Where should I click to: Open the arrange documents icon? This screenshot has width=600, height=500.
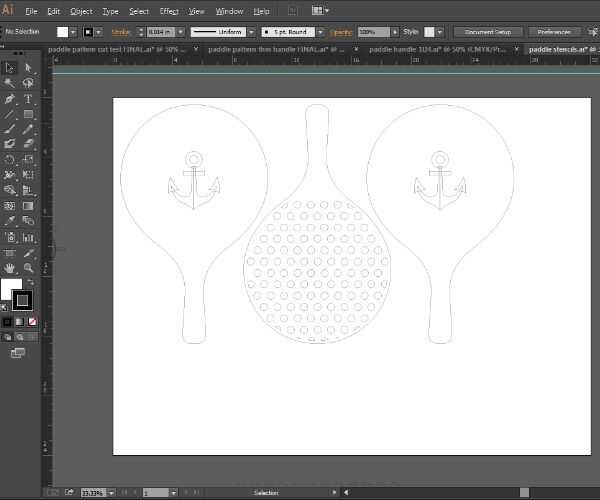point(319,11)
